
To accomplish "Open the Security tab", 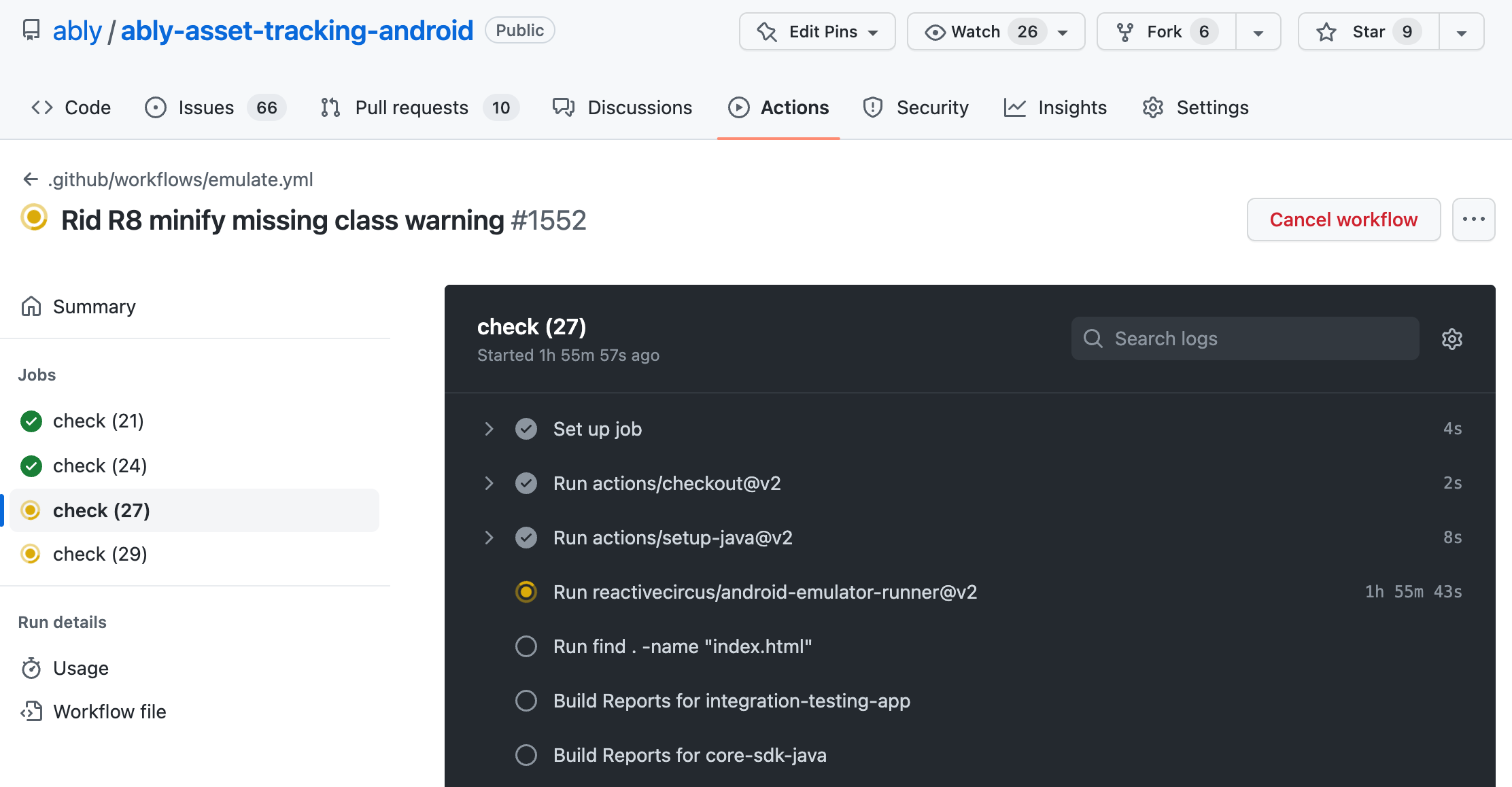I will (932, 107).
